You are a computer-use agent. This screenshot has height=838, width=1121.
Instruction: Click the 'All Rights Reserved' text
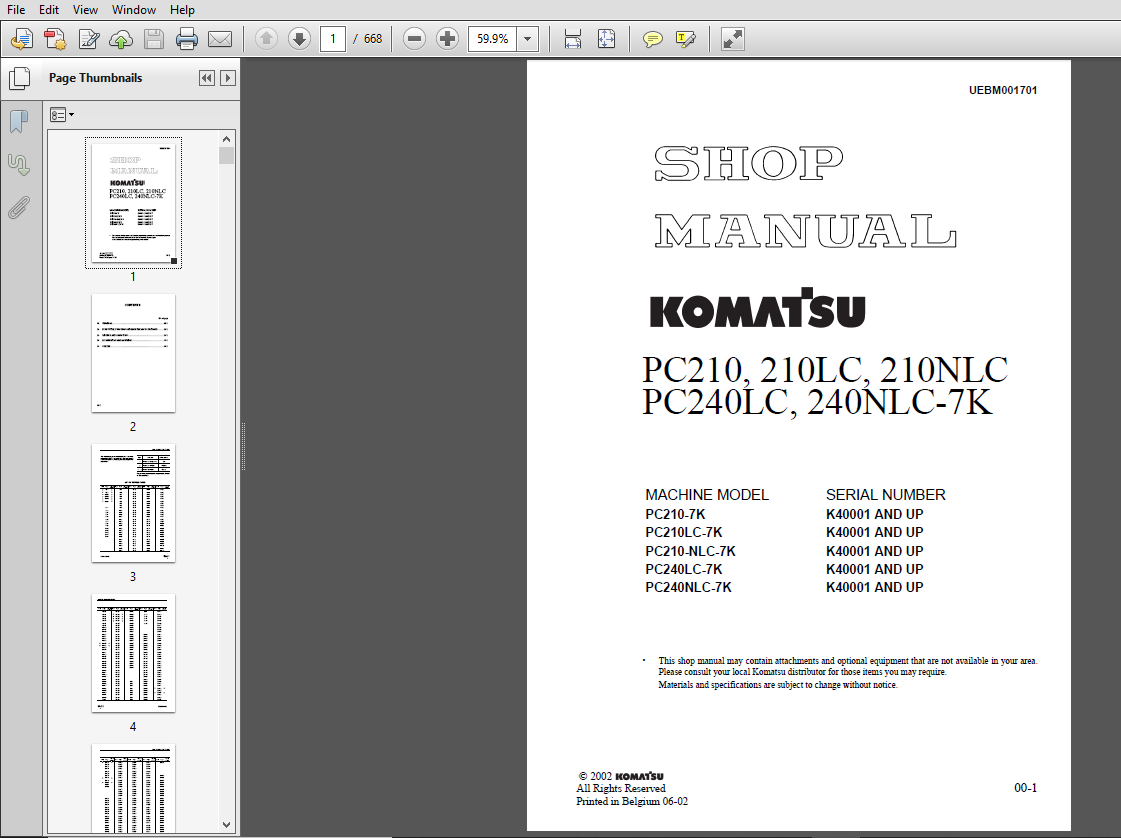click(x=621, y=788)
